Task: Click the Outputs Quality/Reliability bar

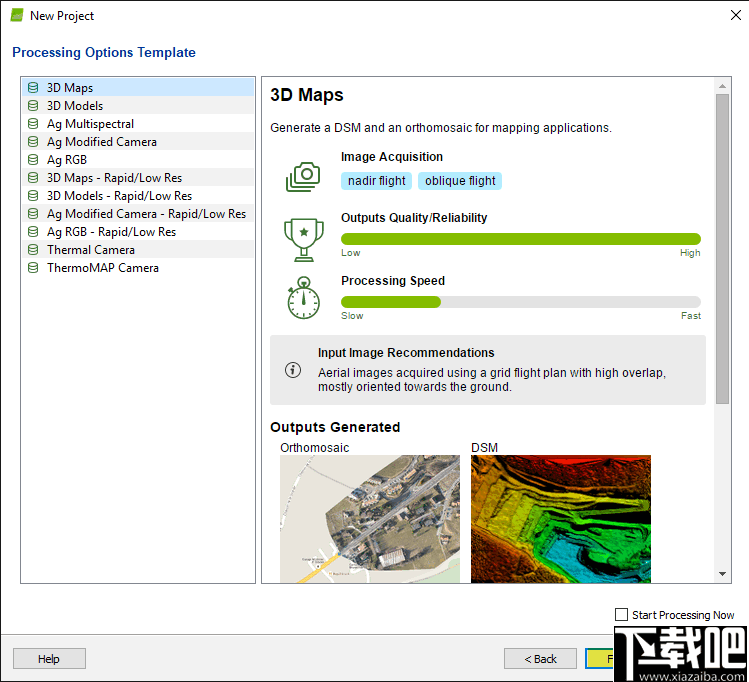Action: tap(521, 239)
